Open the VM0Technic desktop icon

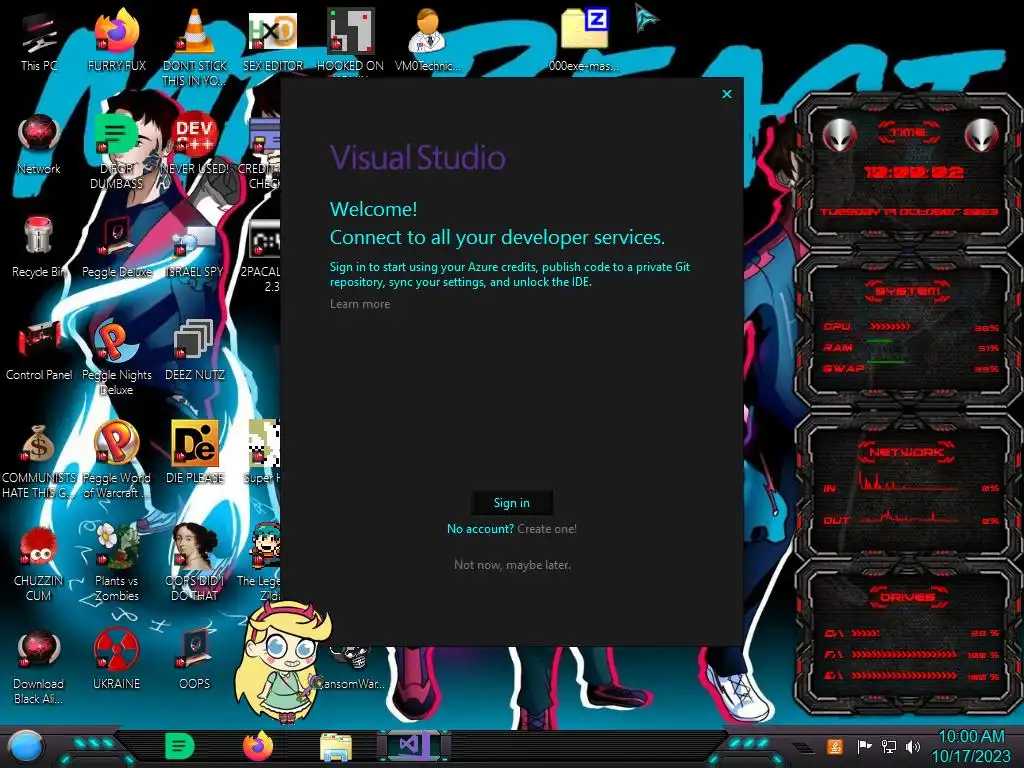tap(428, 40)
